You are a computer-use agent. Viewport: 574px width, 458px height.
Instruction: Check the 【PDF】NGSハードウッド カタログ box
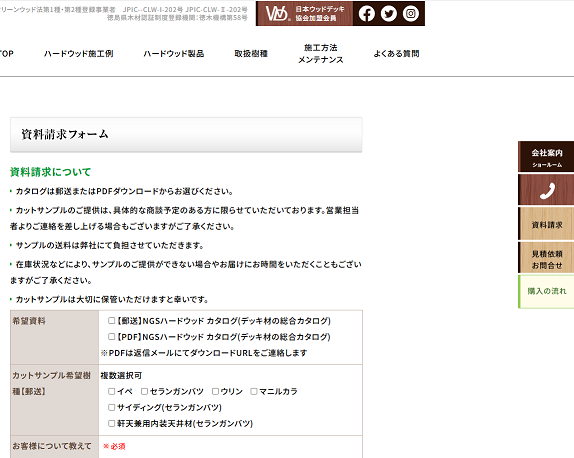pos(112,336)
